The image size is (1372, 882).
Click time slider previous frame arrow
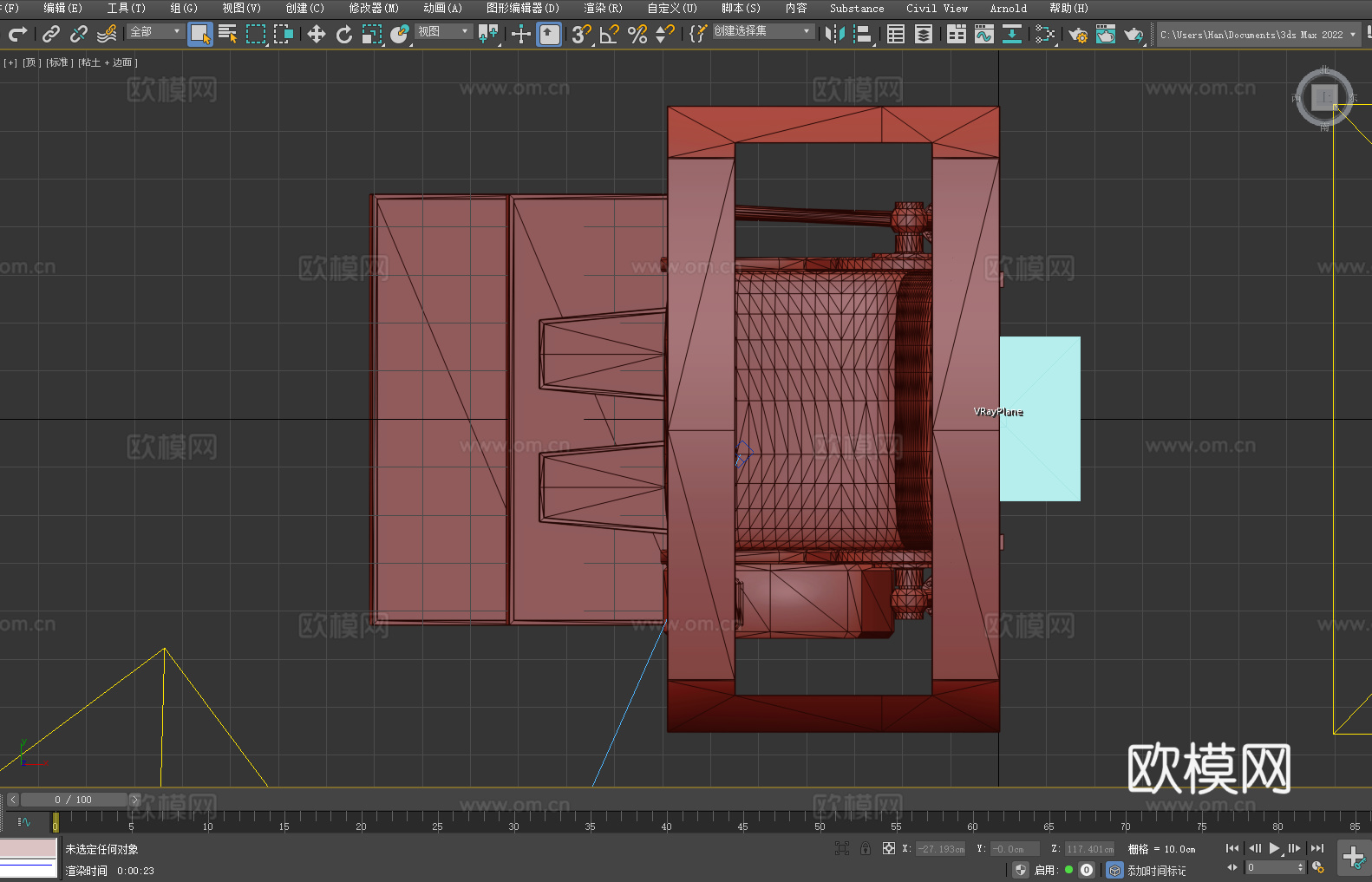[13, 800]
